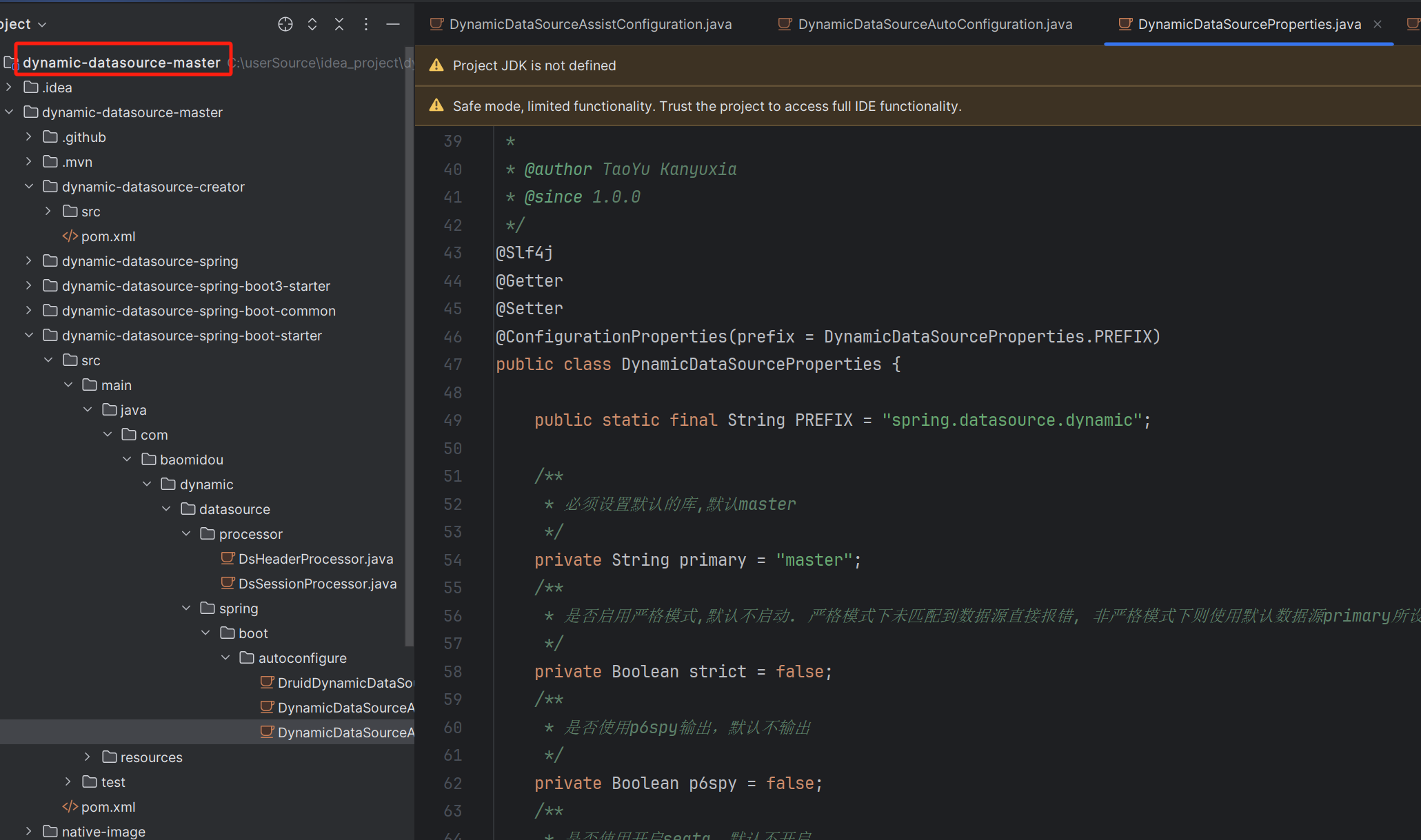Hide the Project tool window

[x=393, y=24]
